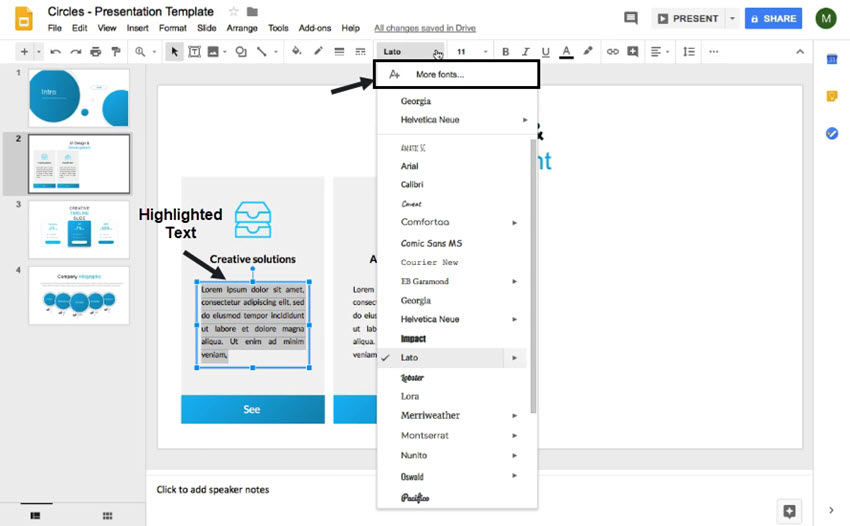Open the File menu
The height and width of the screenshot is (526, 850).
[x=54, y=28]
